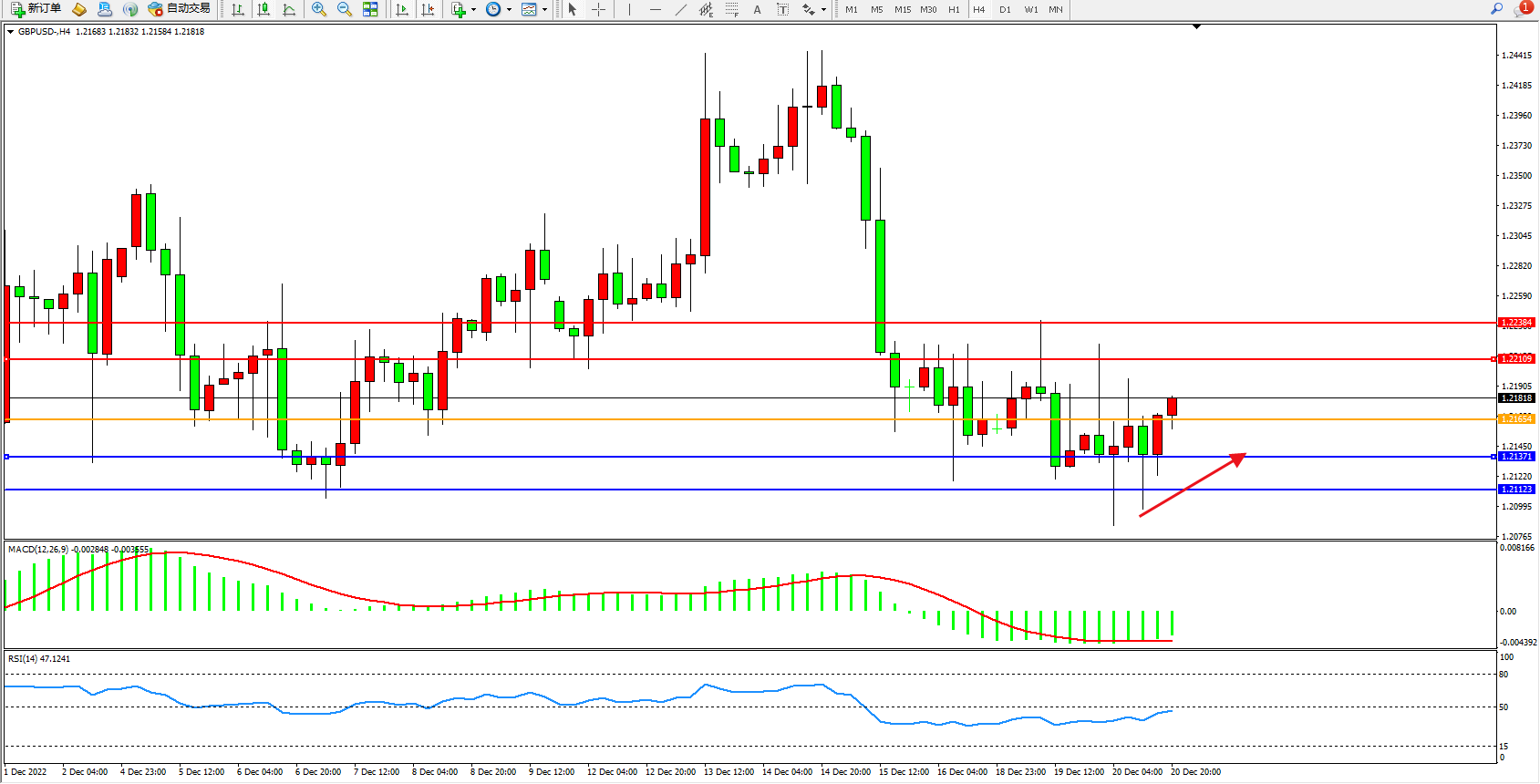Select the crosshair tool
This screenshot has height=784, width=1540.
599,9
